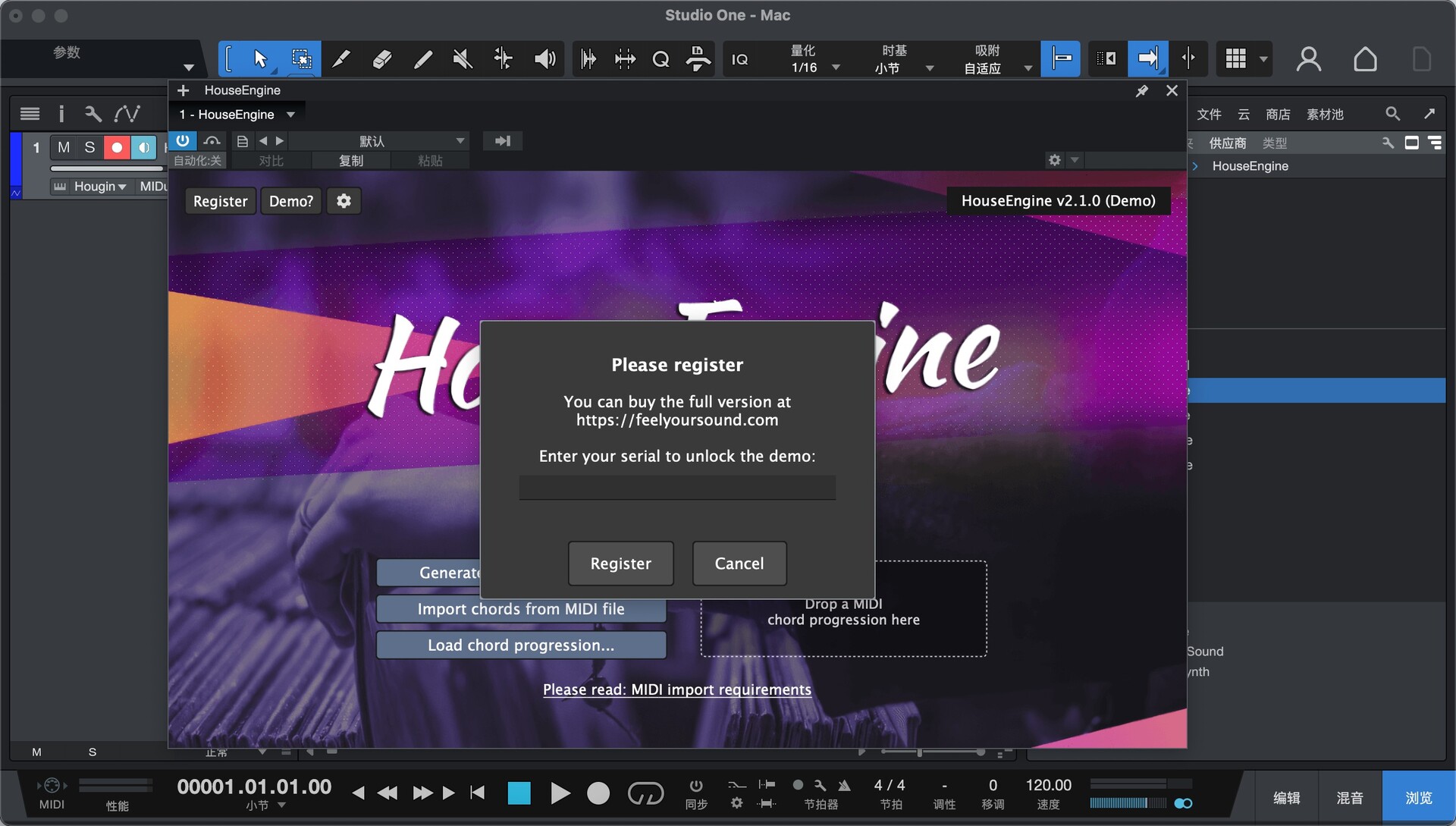
Task: Open the grid view icon
Action: 1236,58
